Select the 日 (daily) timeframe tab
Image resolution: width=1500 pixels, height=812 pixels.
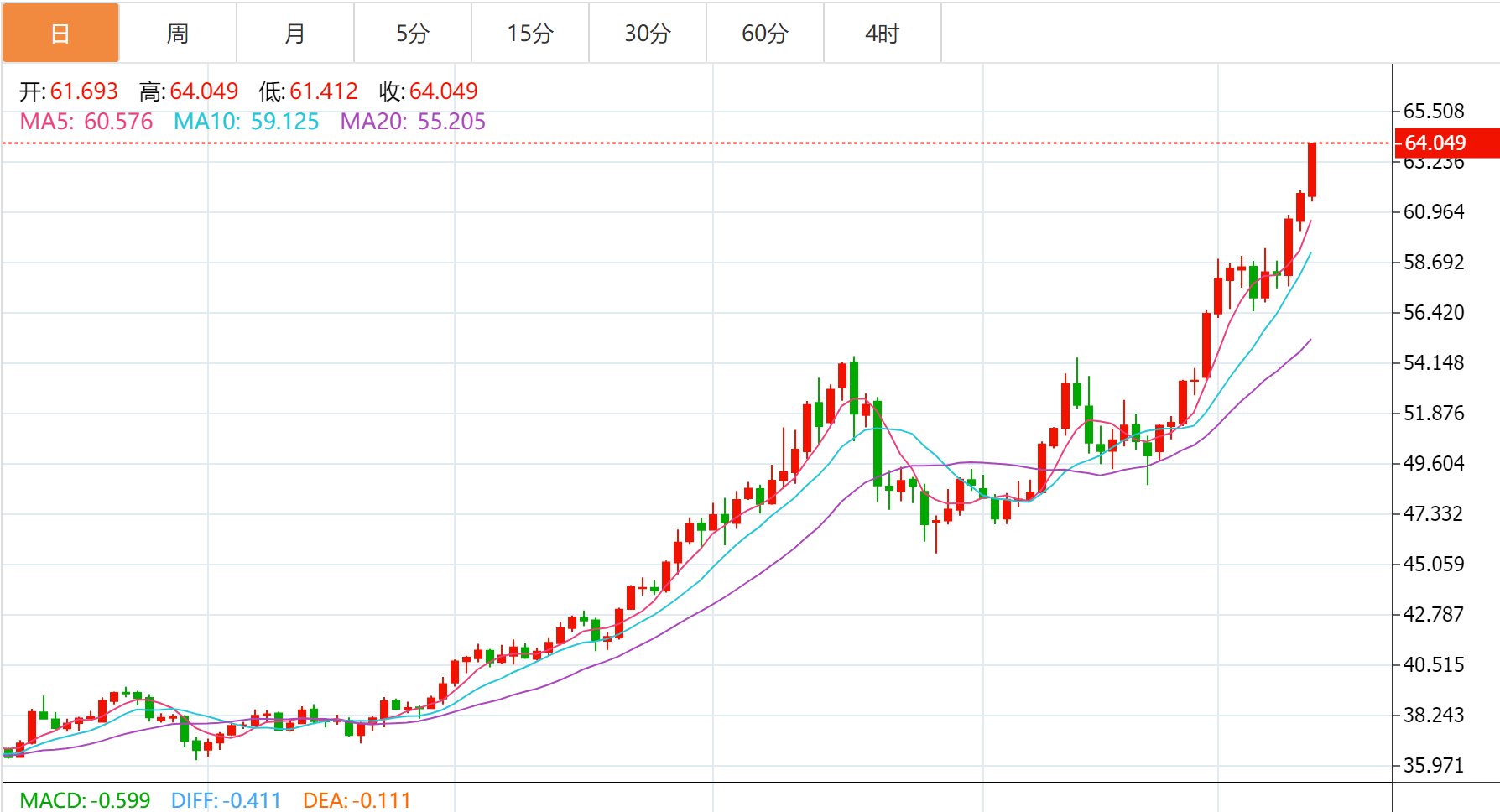pyautogui.click(x=60, y=34)
